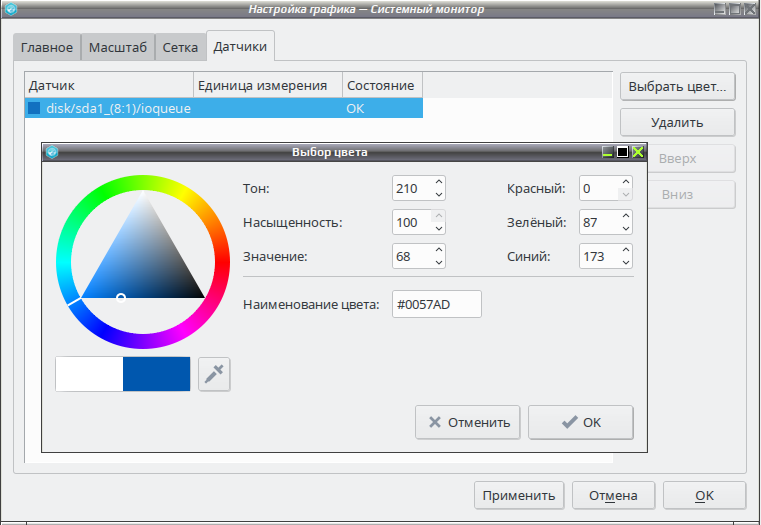
Task: Click the Вниз button
Action: 691,195
